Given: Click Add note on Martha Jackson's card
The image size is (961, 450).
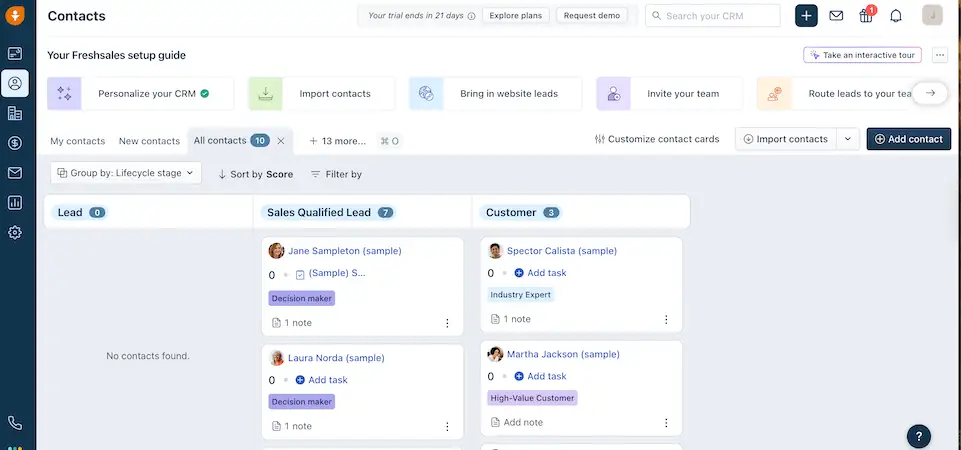Looking at the screenshot, I should pos(517,422).
